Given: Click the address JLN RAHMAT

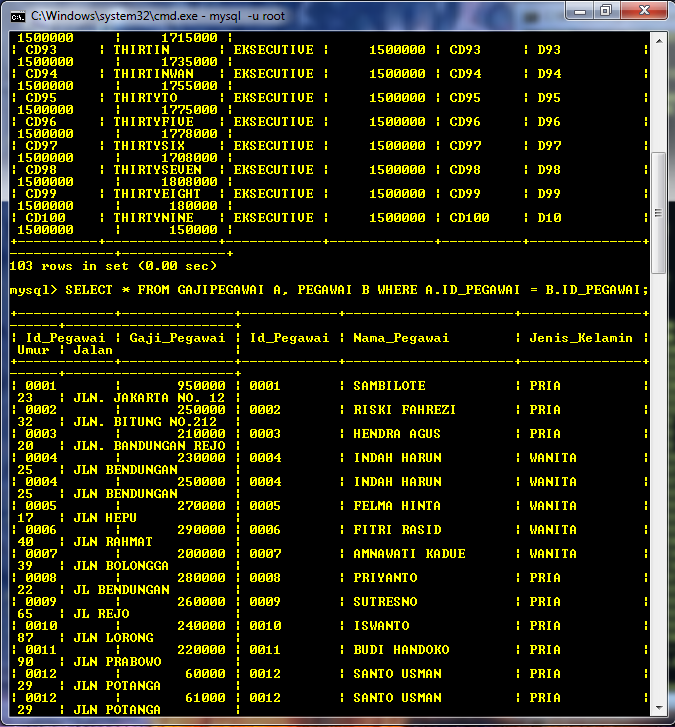Looking at the screenshot, I should [x=113, y=542].
